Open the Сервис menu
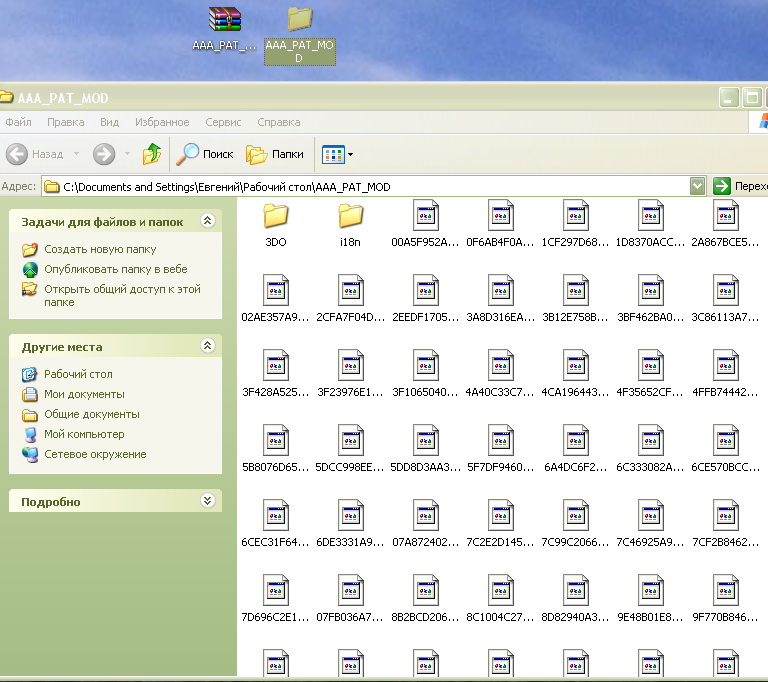768x682 pixels. pyautogui.click(x=223, y=122)
